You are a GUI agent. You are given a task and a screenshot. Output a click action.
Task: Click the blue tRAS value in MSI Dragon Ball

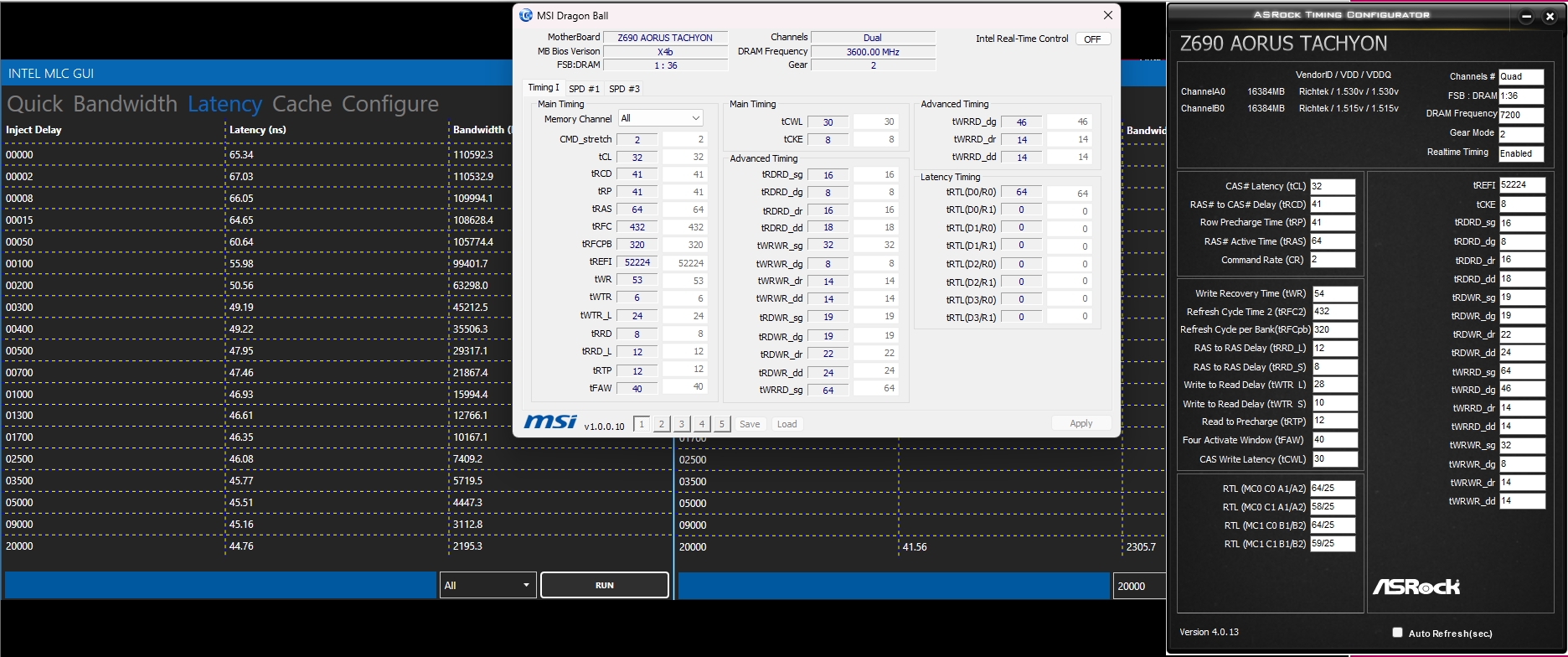click(x=637, y=210)
